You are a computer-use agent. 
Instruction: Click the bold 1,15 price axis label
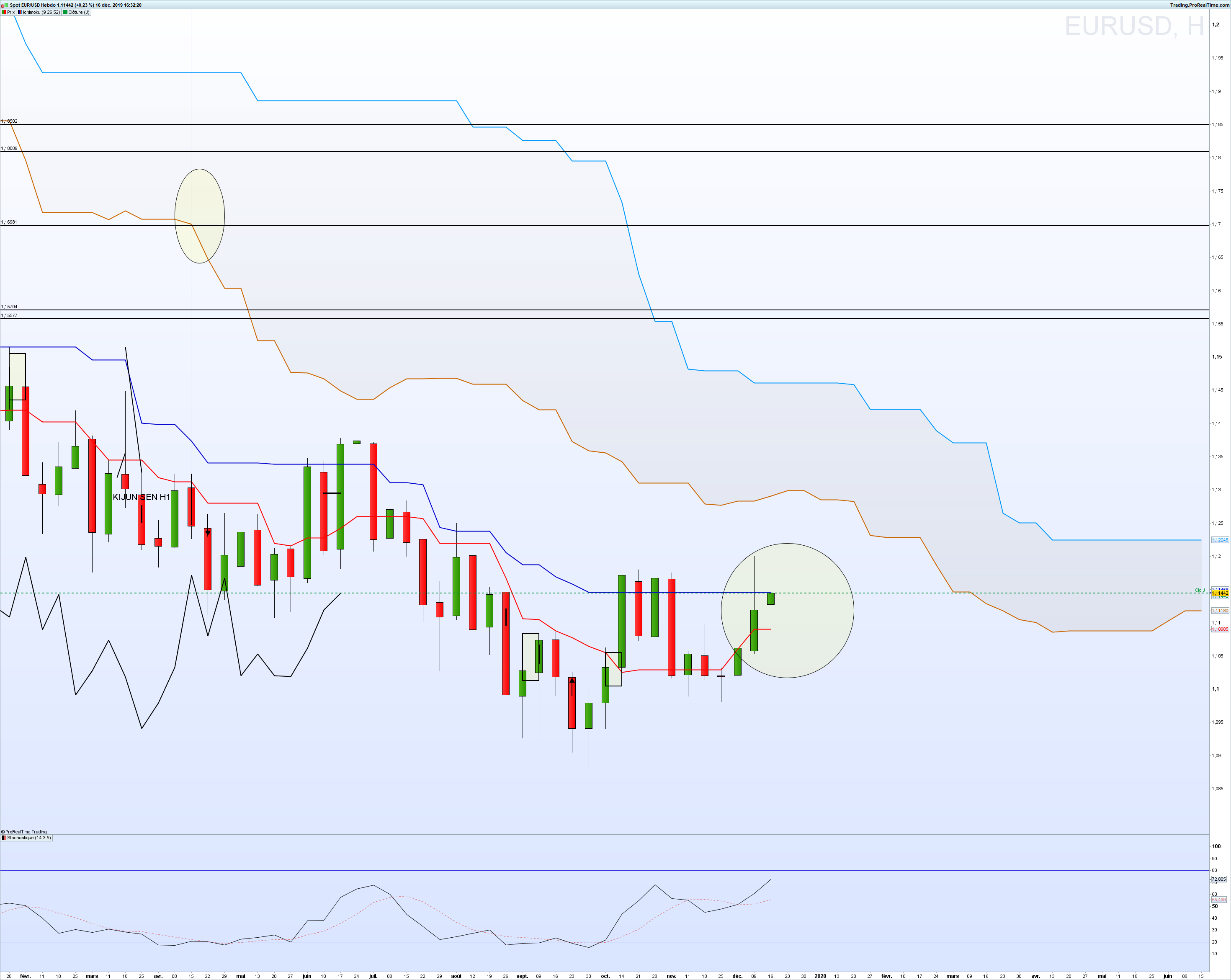(1217, 357)
